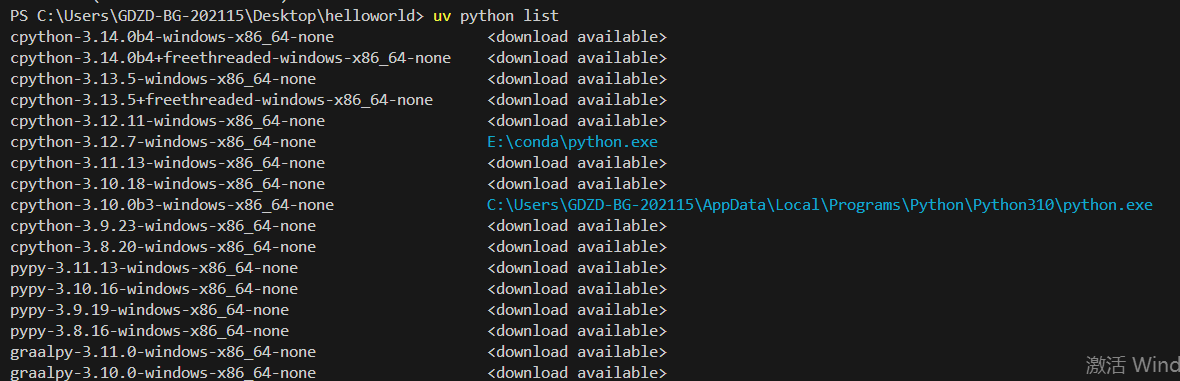The image size is (1180, 381).
Task: Select text "cpython-3.12.11-windows-x86_64-none"
Action: (168, 121)
